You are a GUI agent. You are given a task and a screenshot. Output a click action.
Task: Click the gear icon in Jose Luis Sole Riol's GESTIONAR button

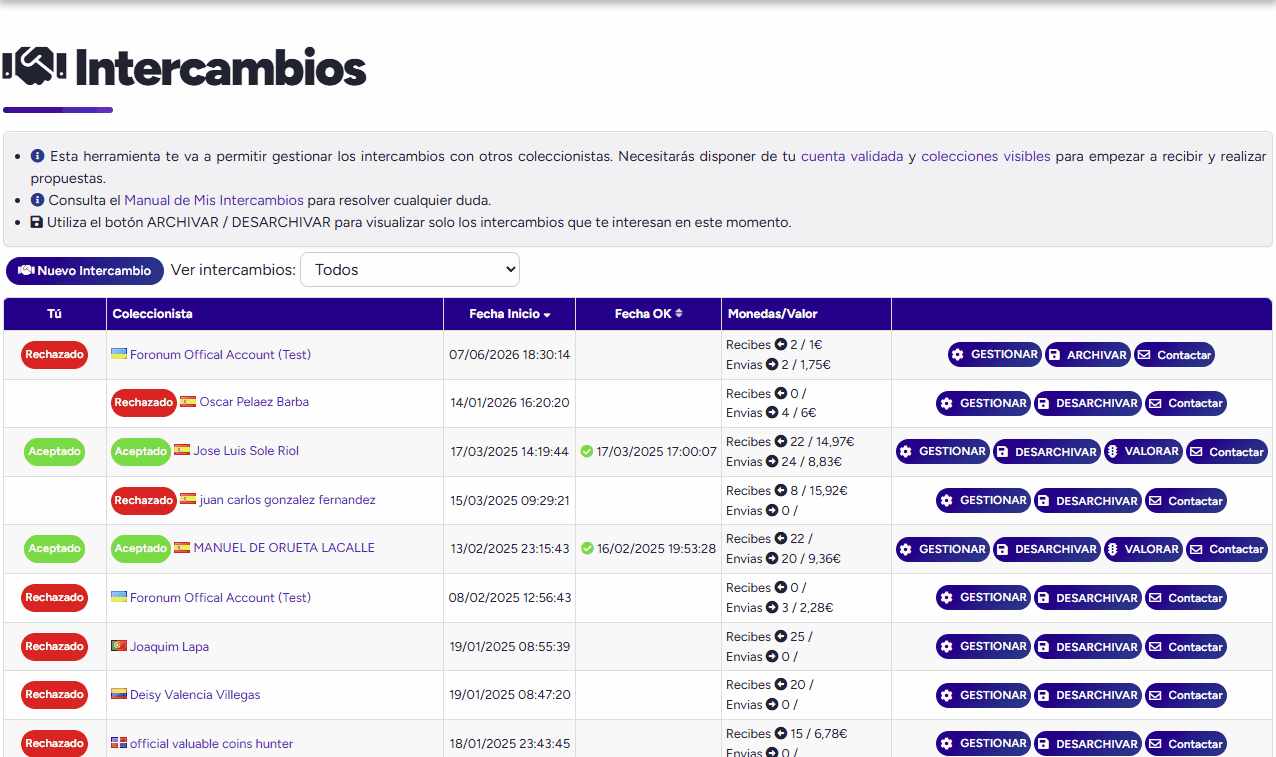pyautogui.click(x=906, y=452)
